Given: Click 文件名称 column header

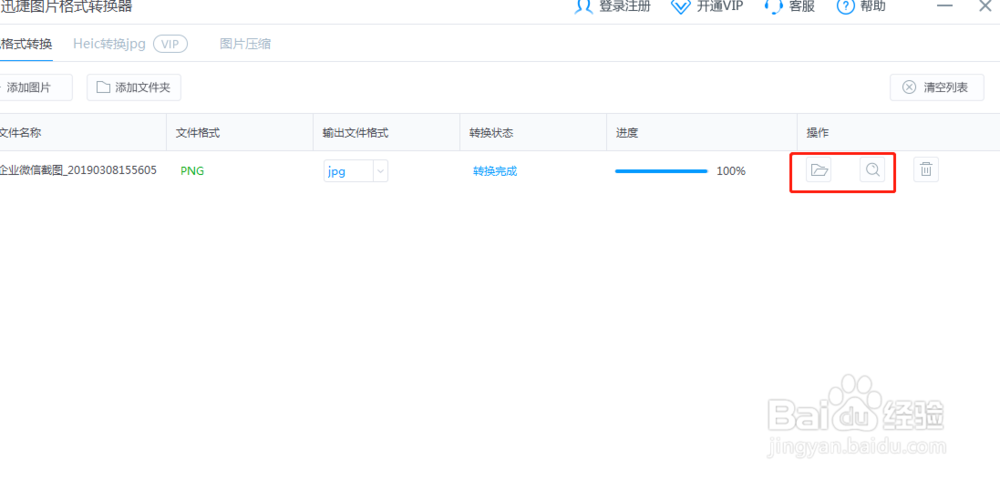Looking at the screenshot, I should point(20,133).
